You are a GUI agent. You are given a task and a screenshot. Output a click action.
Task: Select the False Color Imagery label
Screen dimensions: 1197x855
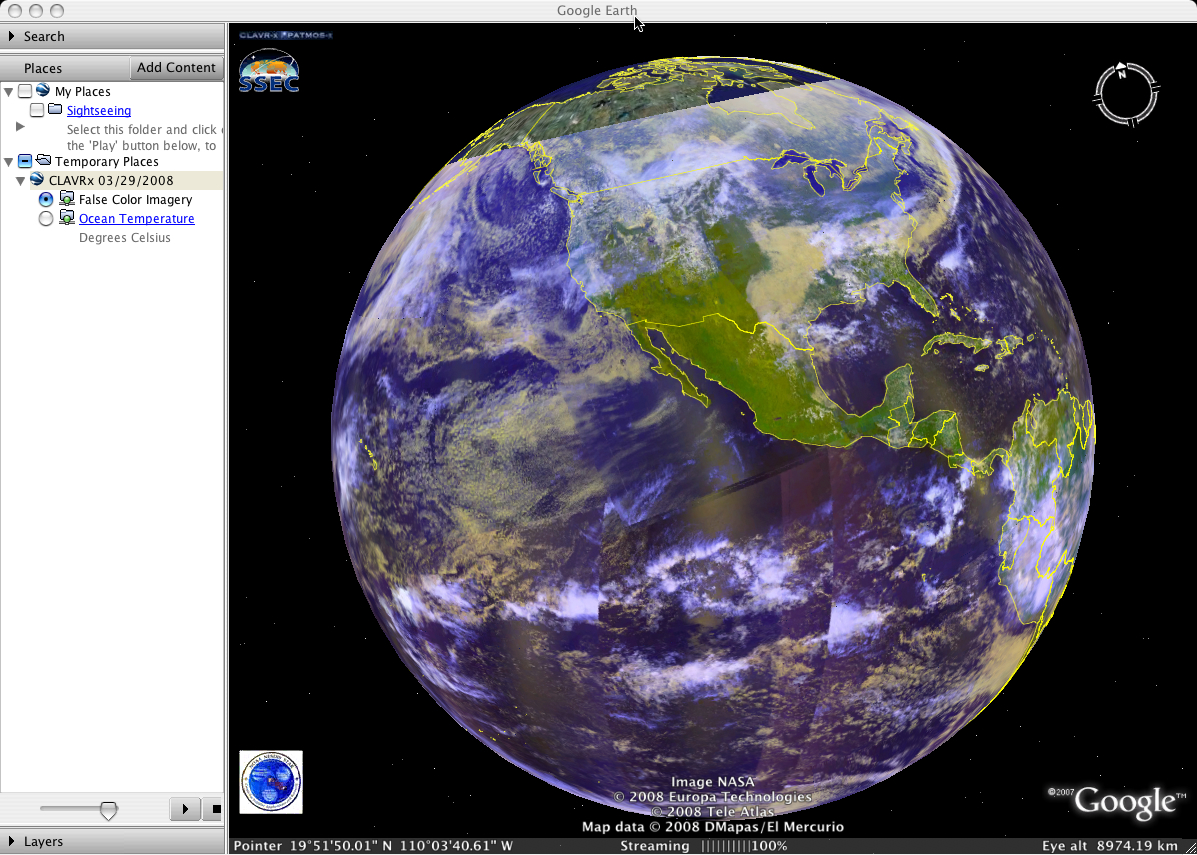click(x=136, y=199)
